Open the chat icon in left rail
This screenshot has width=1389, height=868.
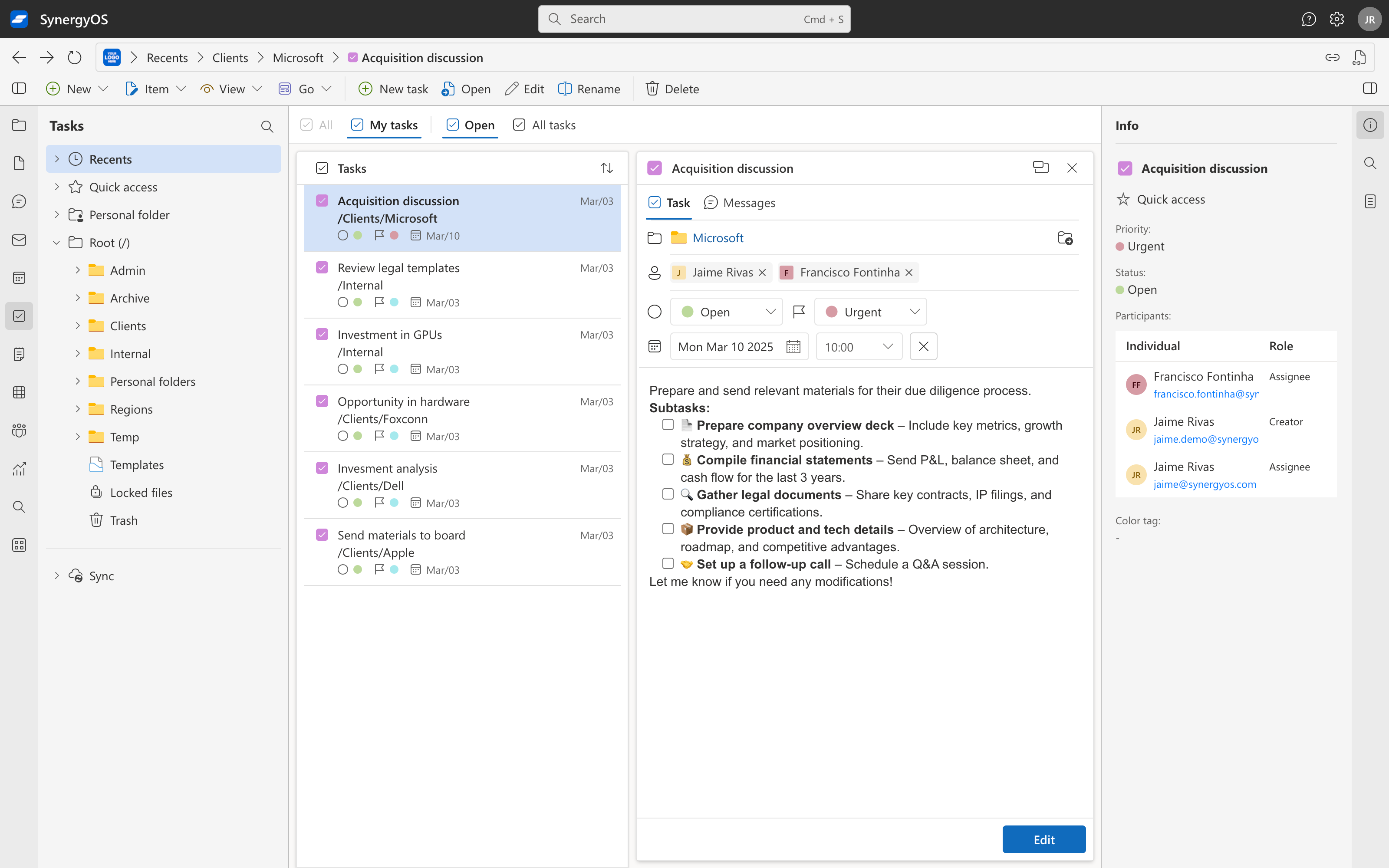click(x=19, y=201)
